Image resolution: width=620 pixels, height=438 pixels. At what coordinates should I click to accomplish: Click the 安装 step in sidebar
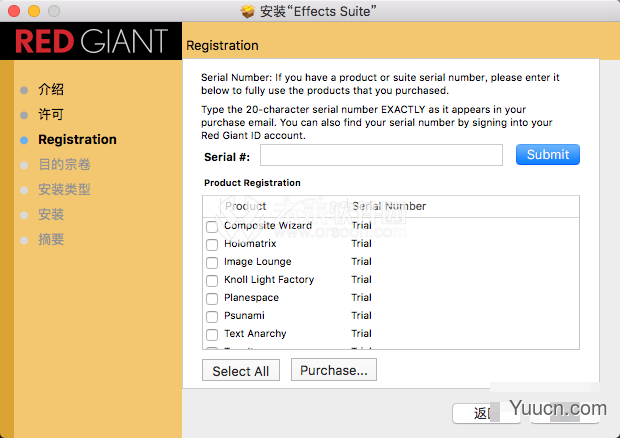[x=51, y=214]
